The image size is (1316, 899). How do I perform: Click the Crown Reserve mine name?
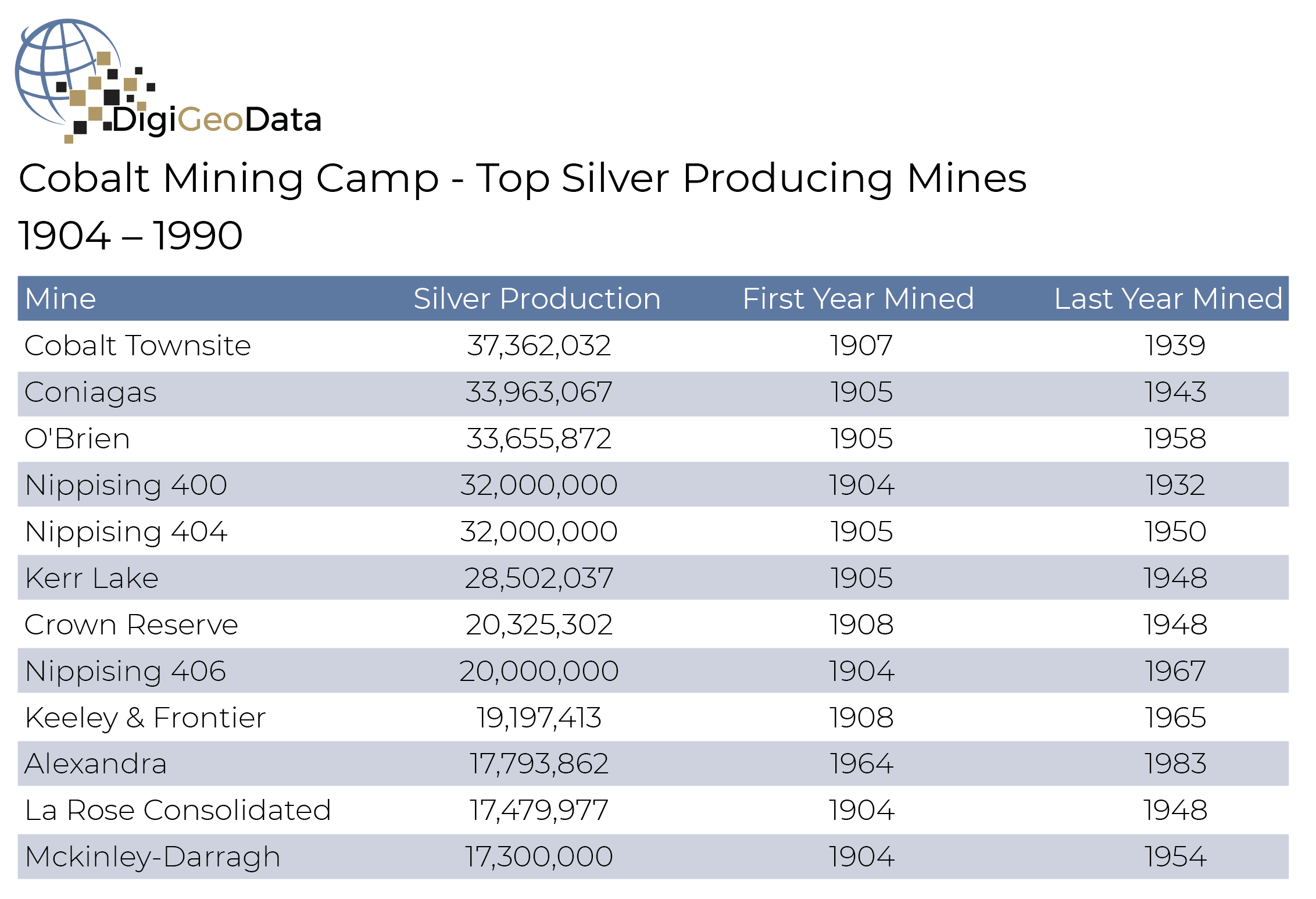131,625
